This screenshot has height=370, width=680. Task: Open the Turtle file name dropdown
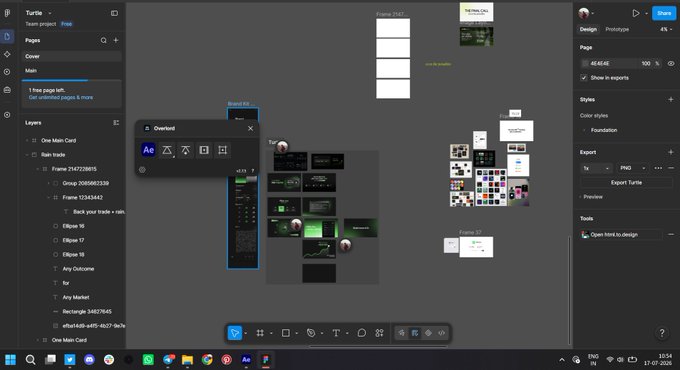[49, 13]
